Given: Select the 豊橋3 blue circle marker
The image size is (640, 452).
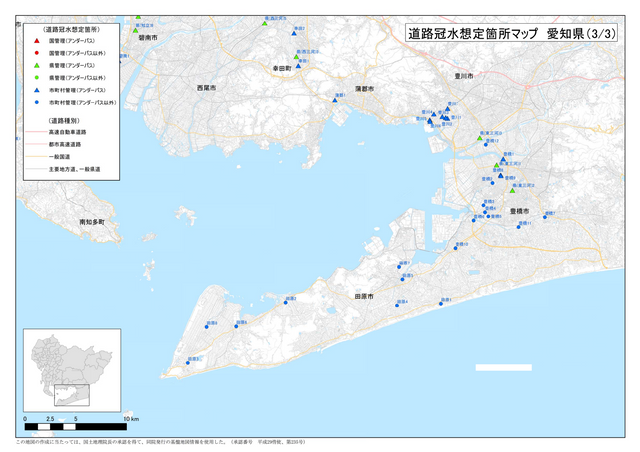Looking at the screenshot, I should (484, 205).
